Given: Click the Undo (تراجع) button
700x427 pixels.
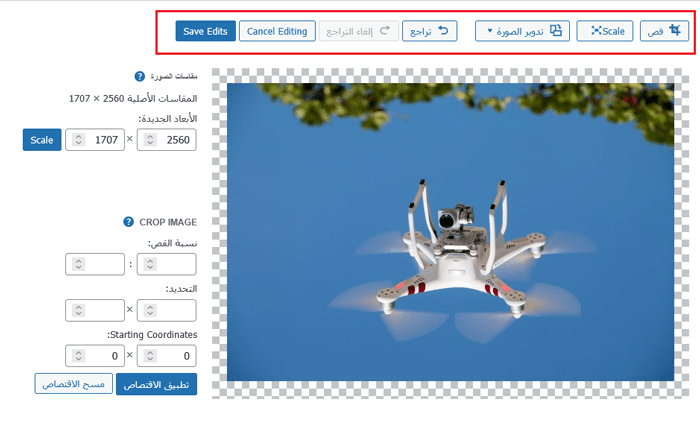Looking at the screenshot, I should [x=429, y=31].
